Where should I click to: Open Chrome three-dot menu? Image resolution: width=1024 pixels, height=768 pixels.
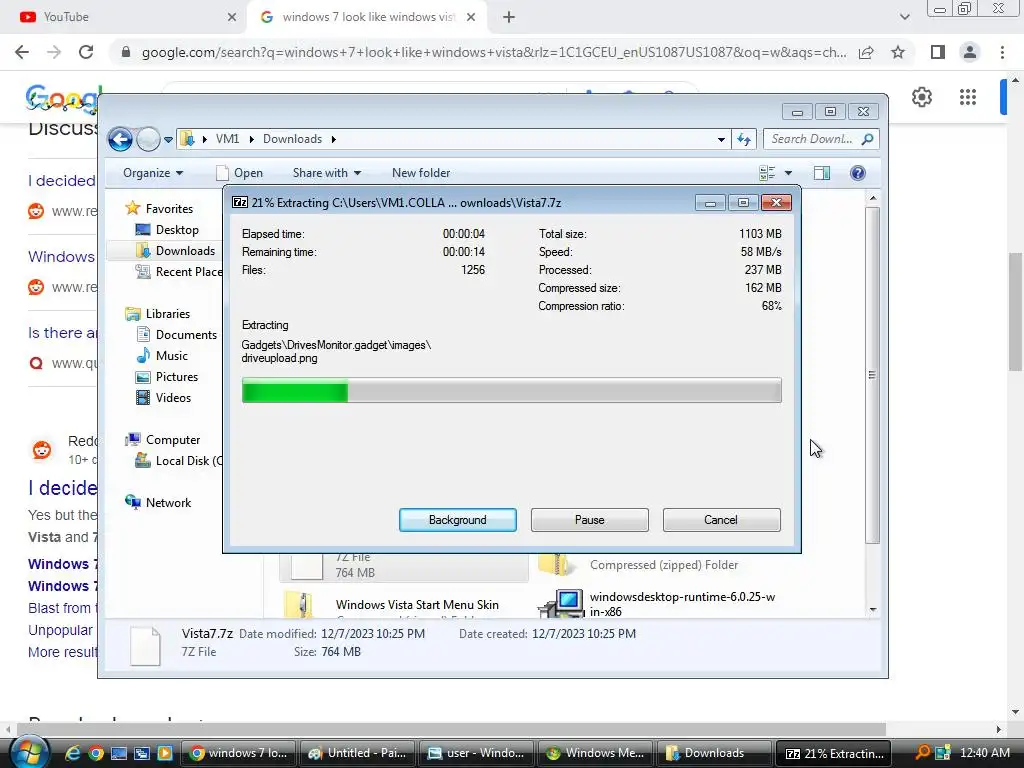1002,52
